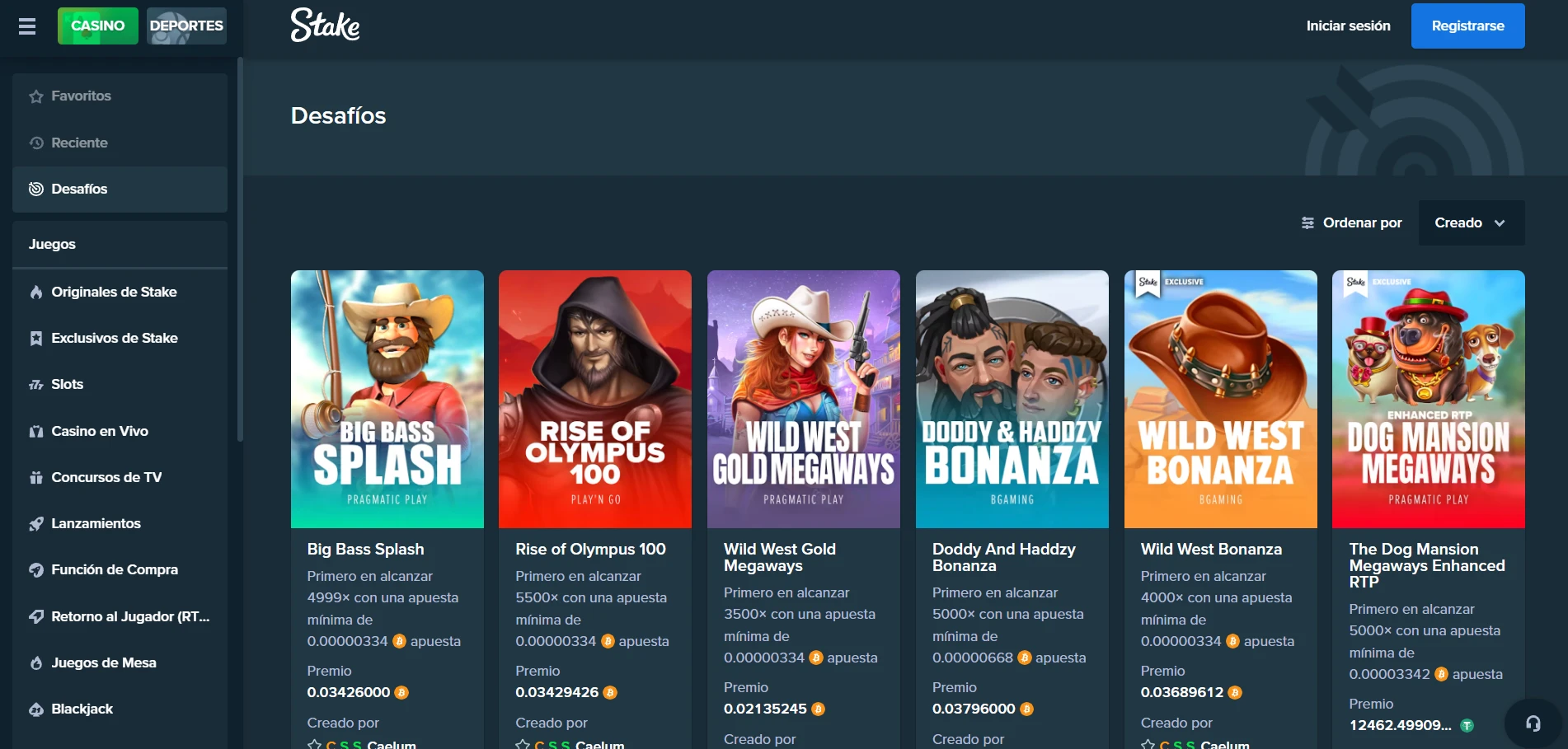The height and width of the screenshot is (749, 1568).
Task: Open Originales de Stake menu item
Action: pyautogui.click(x=120, y=292)
